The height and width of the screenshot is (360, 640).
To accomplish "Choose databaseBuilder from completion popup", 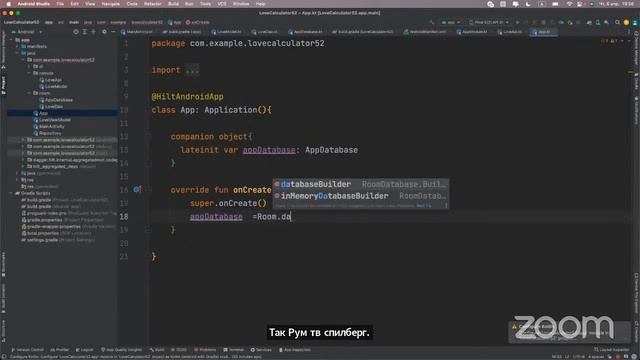I will tap(361, 184).
